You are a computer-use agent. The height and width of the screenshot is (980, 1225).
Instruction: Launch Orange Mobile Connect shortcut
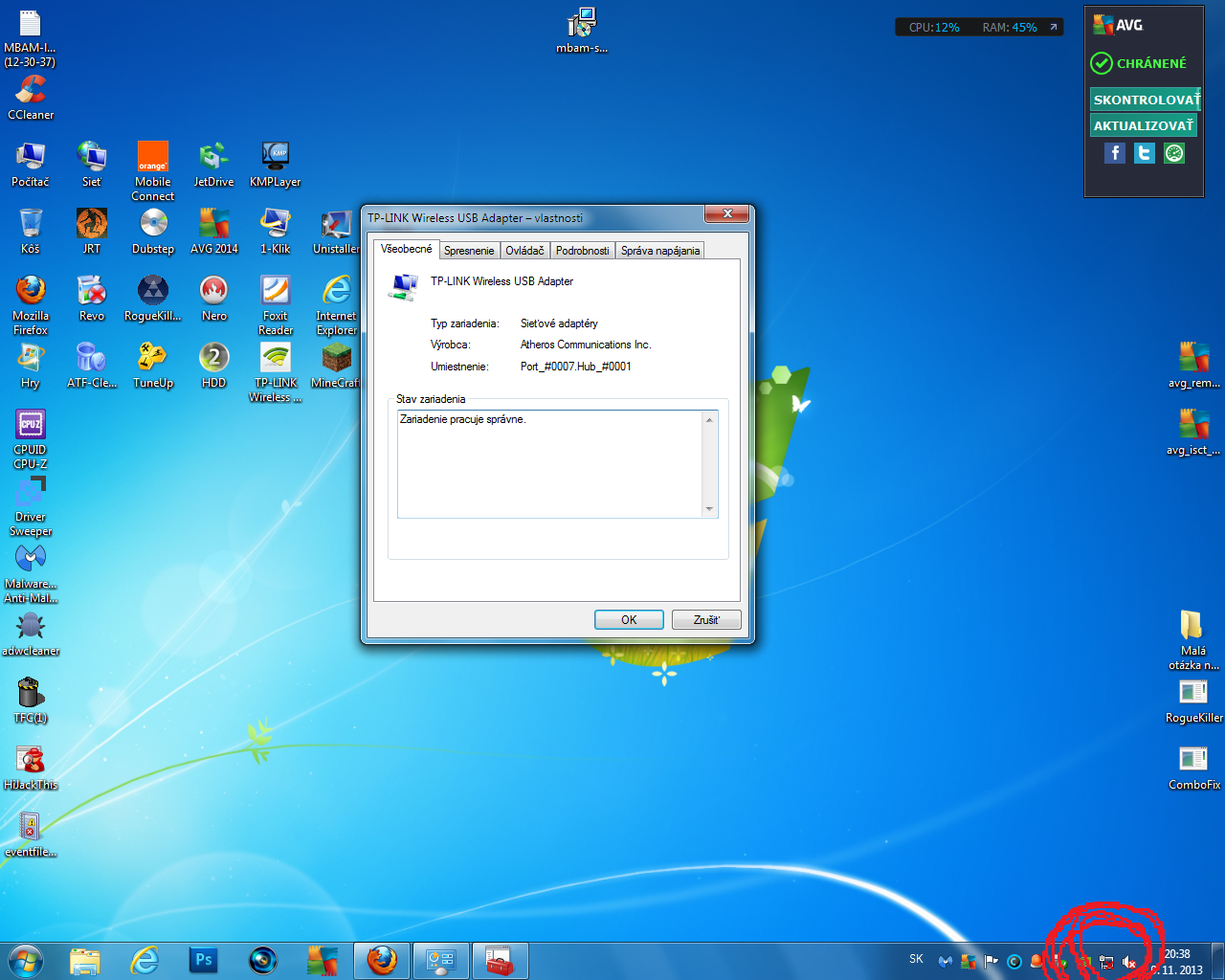tap(153, 170)
